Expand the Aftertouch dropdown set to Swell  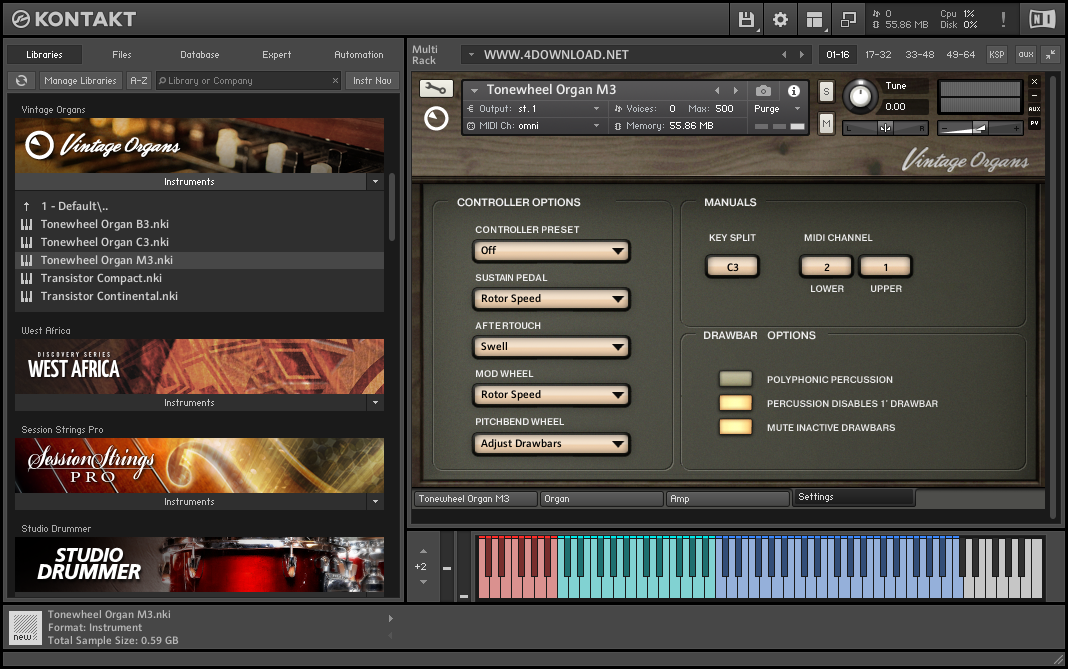point(551,346)
